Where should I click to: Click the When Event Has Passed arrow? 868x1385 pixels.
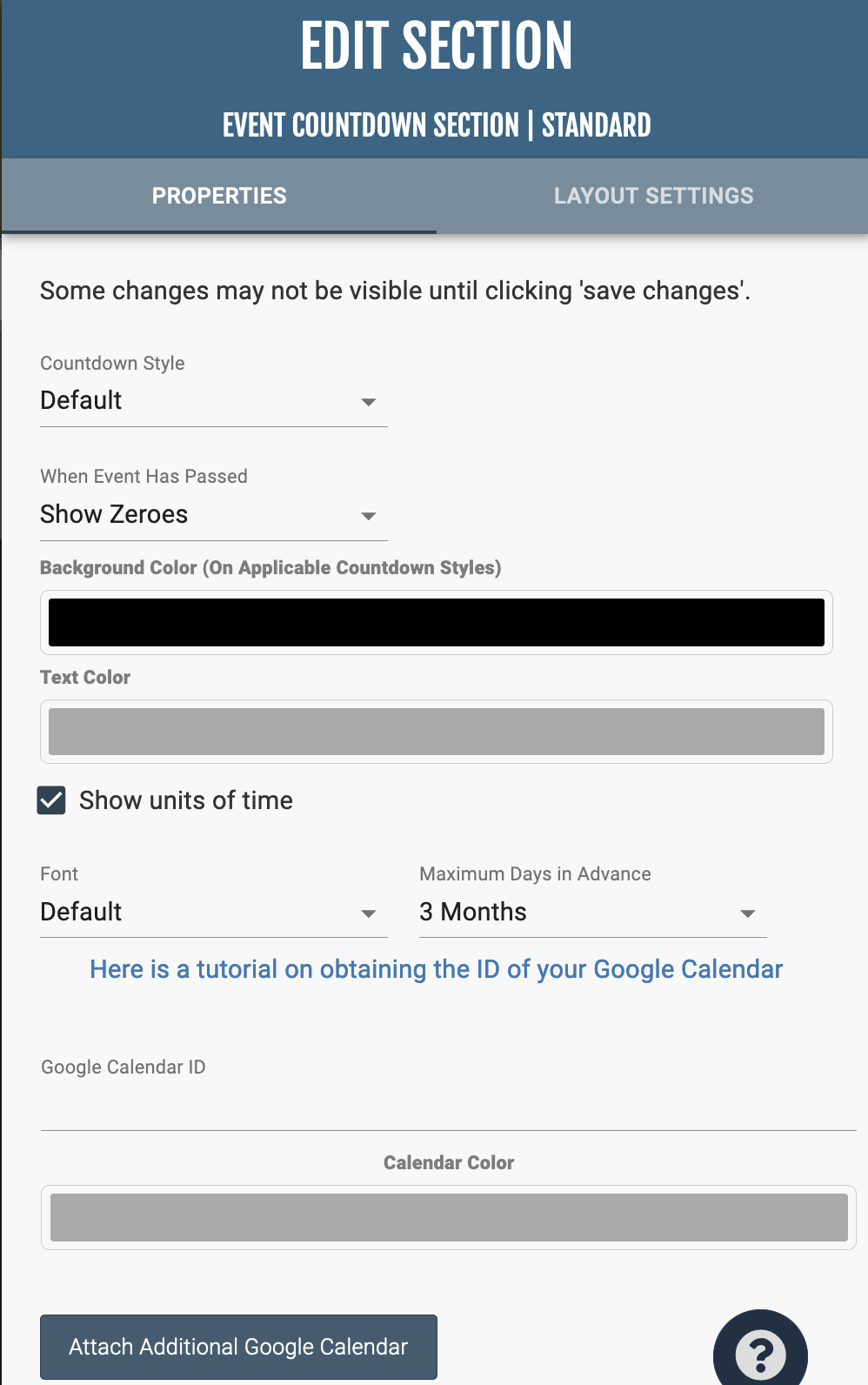[x=369, y=516]
